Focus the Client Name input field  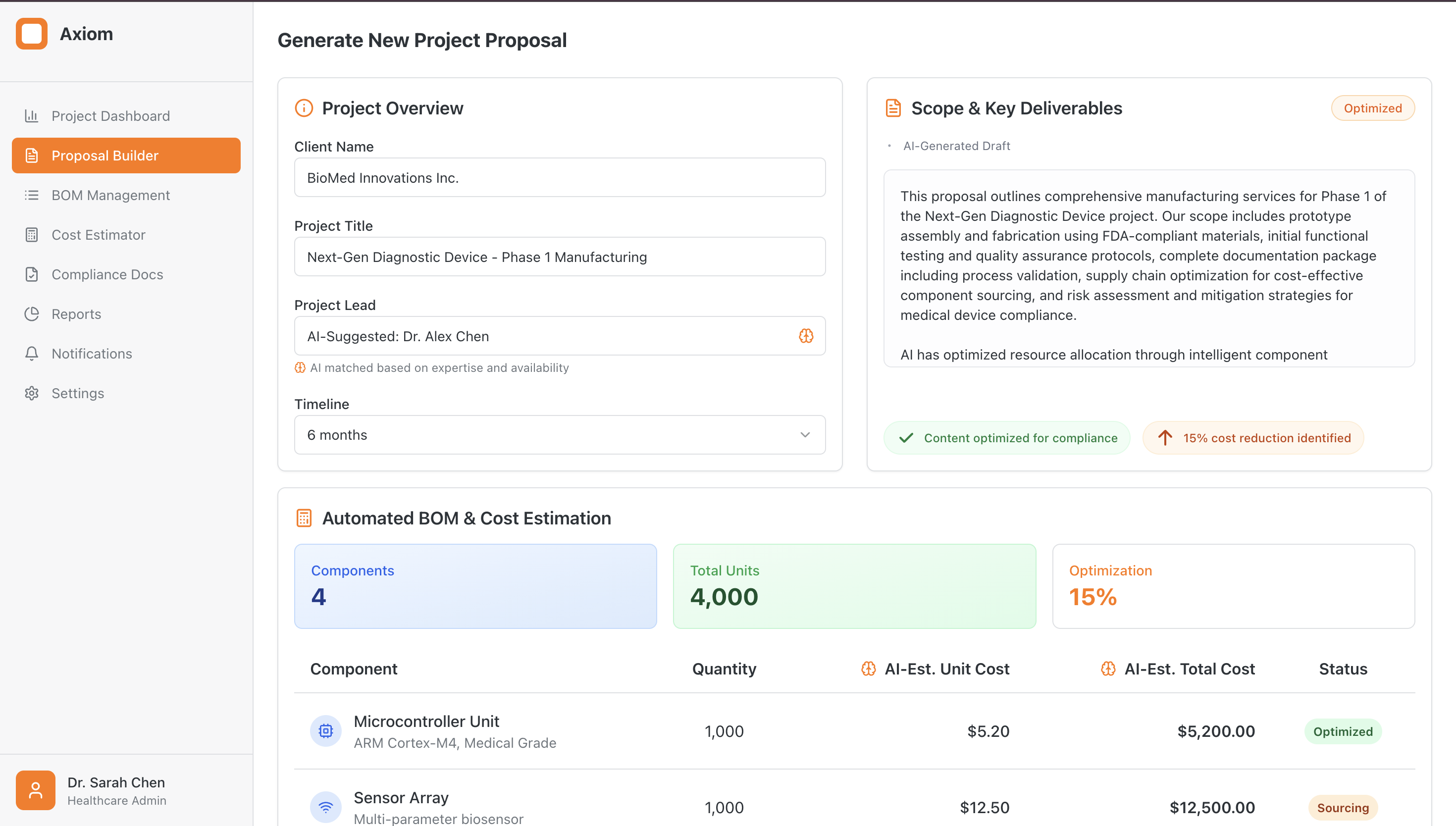(560, 178)
